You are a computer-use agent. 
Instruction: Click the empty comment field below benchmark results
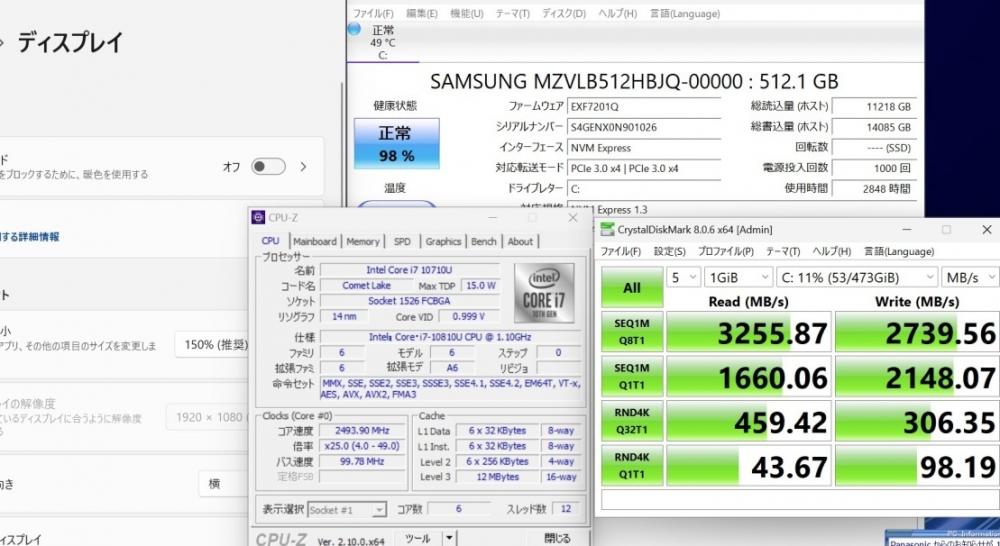800,501
